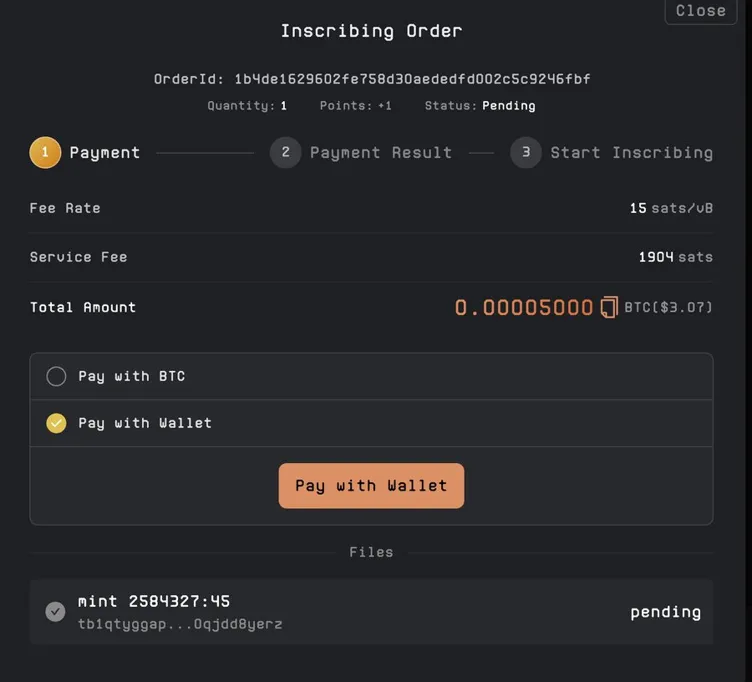Click the Payment step label
Screen dimensions: 752x682
(x=104, y=153)
